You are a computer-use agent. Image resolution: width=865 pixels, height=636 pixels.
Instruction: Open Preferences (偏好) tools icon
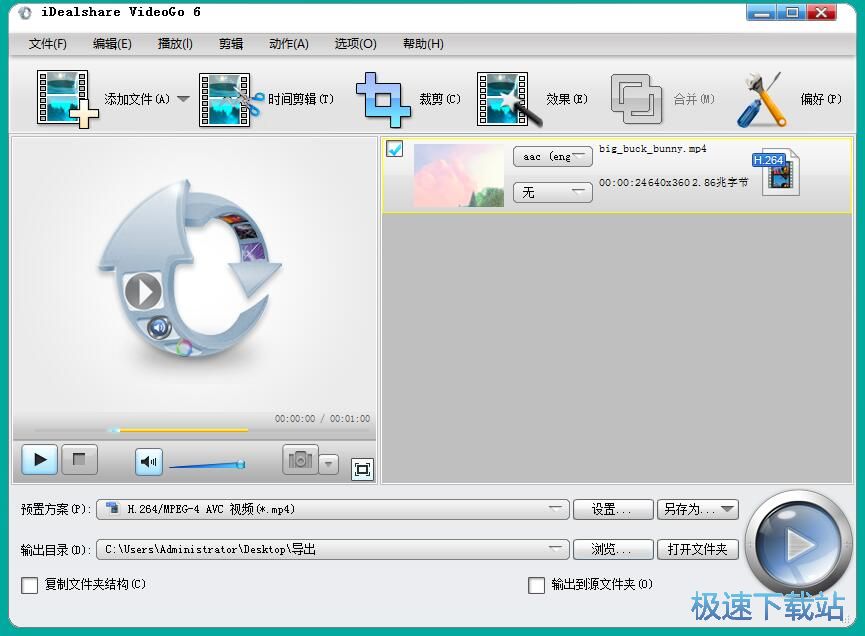761,100
